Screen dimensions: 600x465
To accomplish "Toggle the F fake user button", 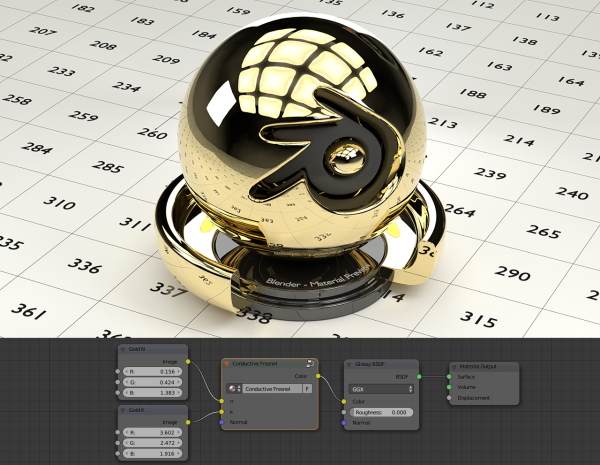I will [307, 389].
